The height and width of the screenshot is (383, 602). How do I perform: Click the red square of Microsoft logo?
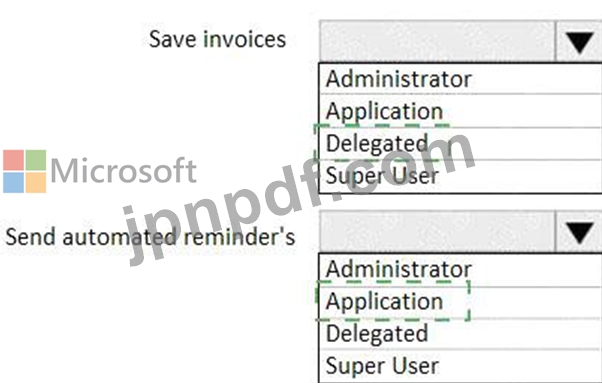[13, 160]
